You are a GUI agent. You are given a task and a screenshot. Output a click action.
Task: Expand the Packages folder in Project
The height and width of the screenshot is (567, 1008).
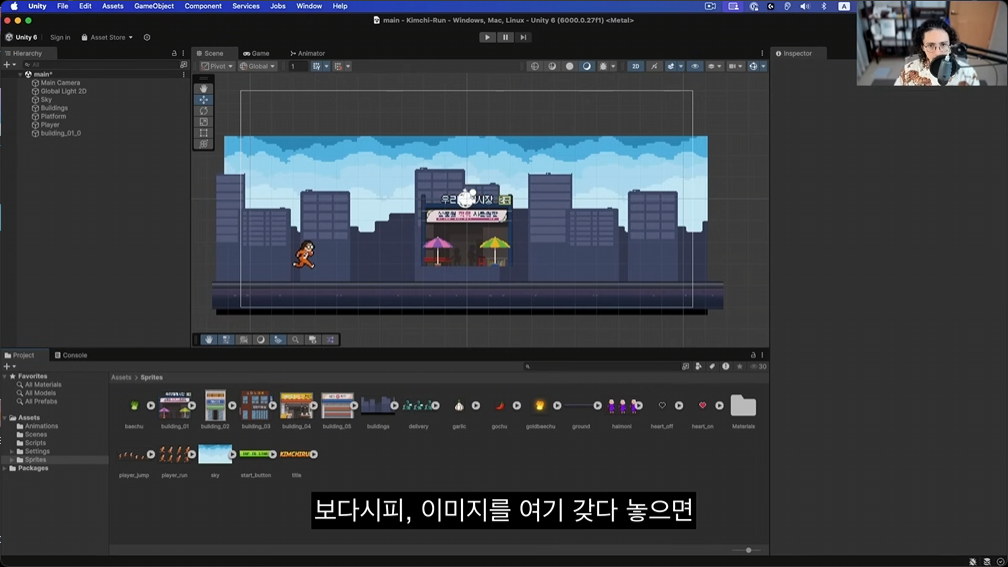(x=5, y=468)
